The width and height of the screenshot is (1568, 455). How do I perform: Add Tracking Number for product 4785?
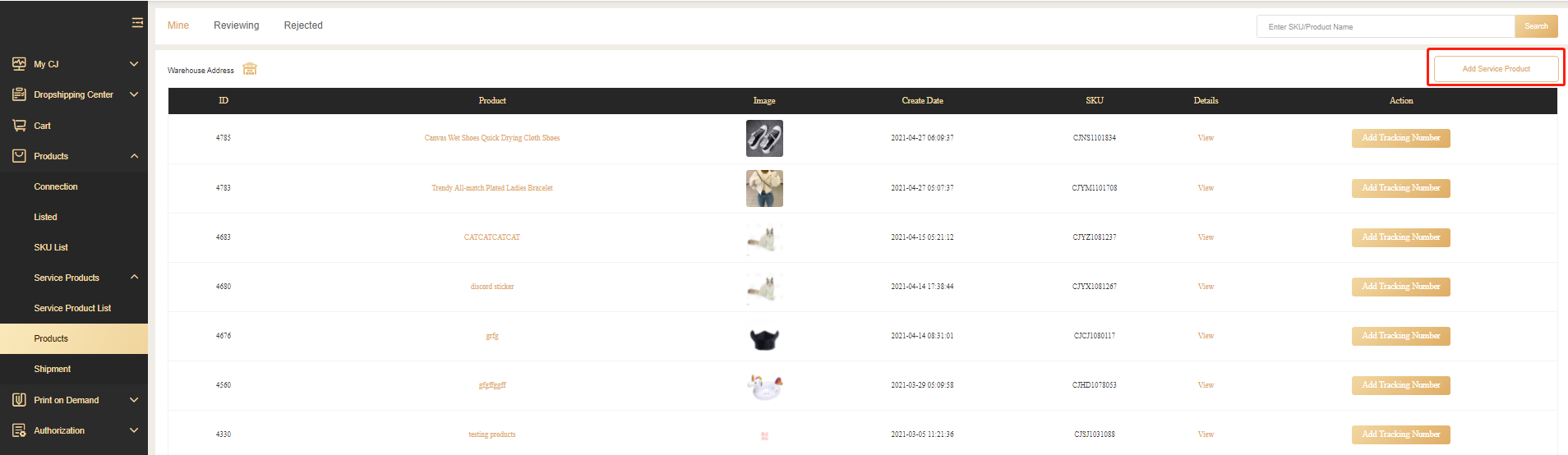click(x=1400, y=138)
